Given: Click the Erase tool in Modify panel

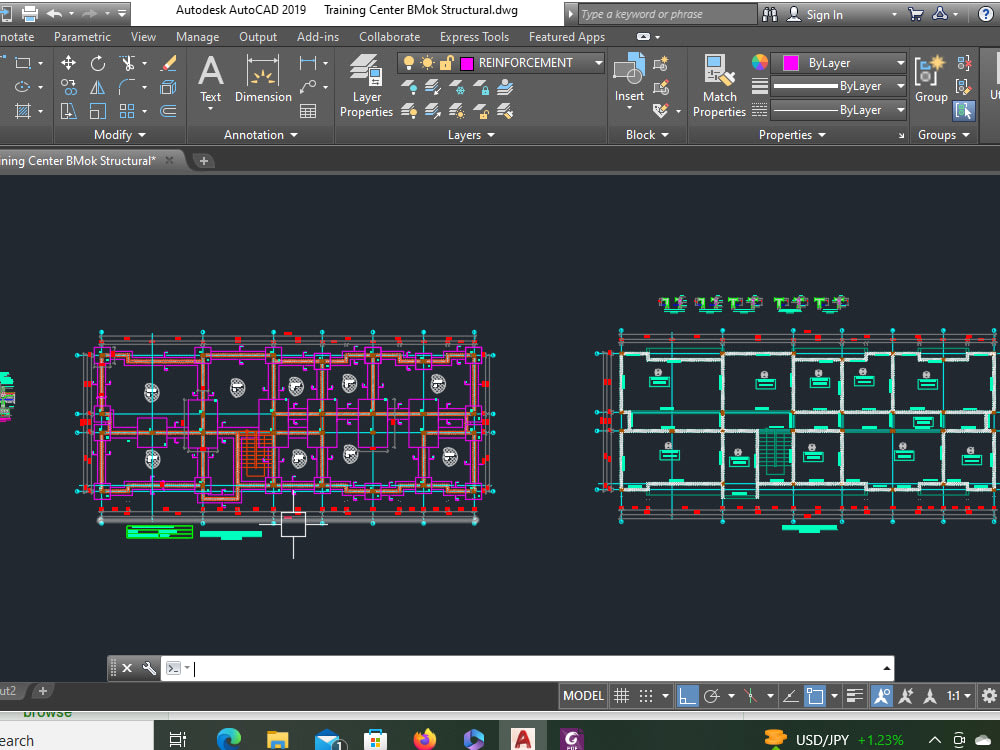Looking at the screenshot, I should (167, 63).
